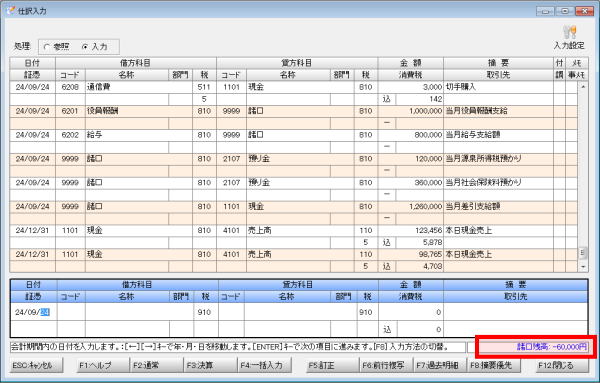Image resolution: width=600 pixels, height=383 pixels.
Task: Click the journal list scrollbar thumb
Action: (583, 253)
